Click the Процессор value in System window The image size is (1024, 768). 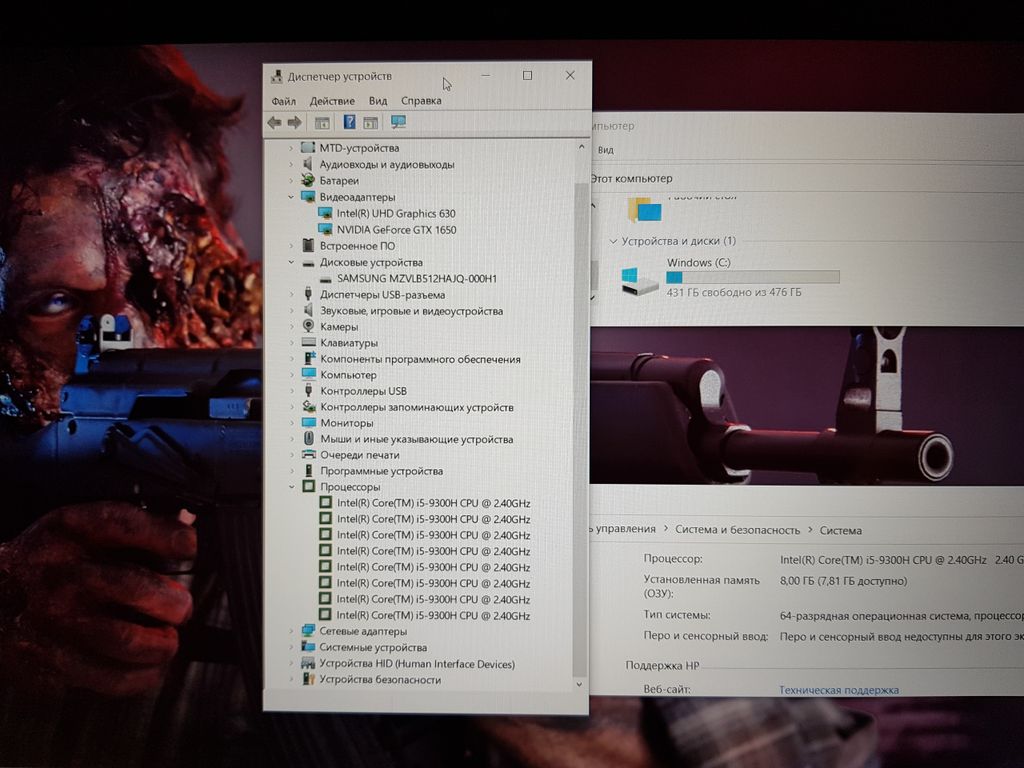click(901, 560)
